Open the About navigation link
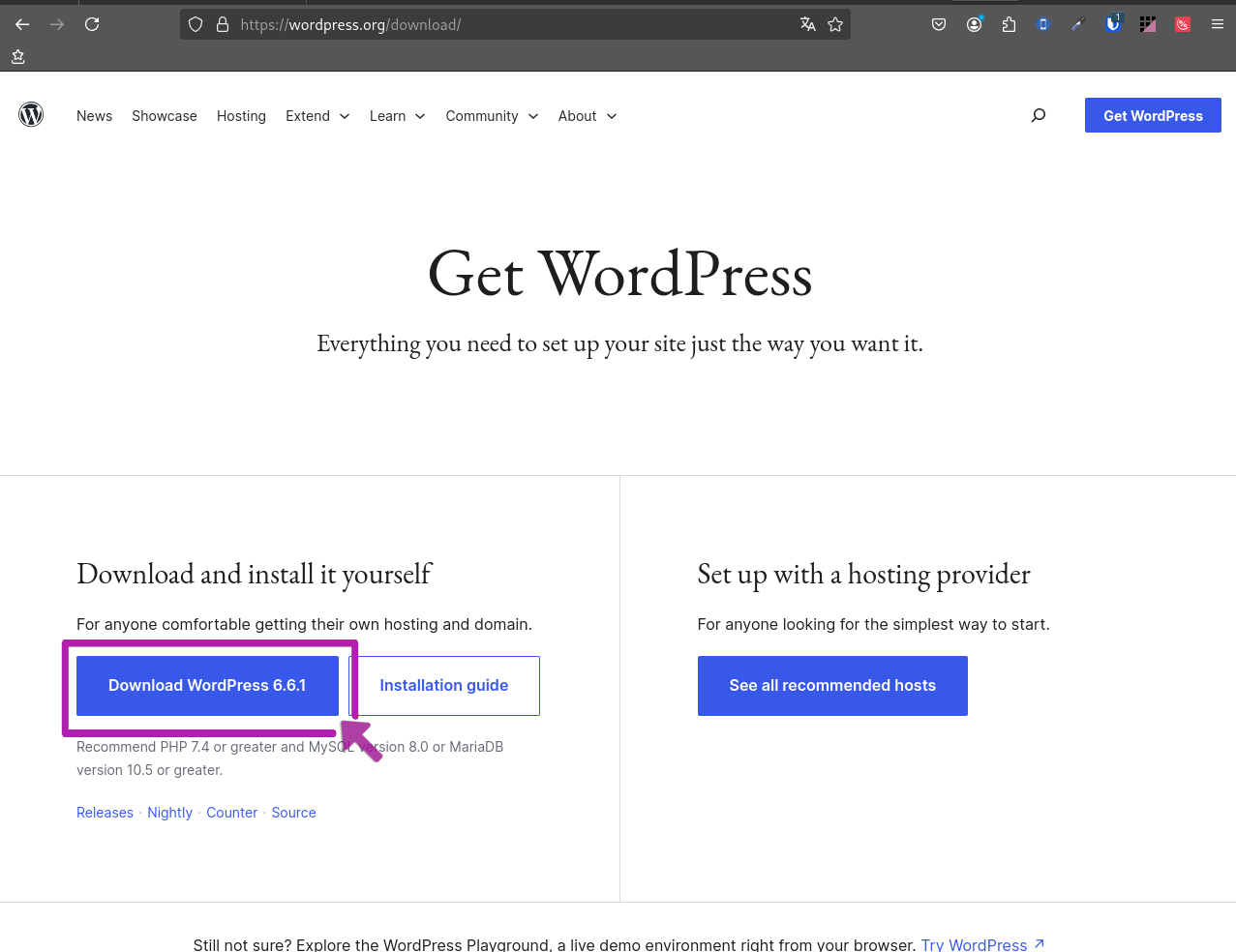The width and height of the screenshot is (1236, 952). [x=577, y=116]
